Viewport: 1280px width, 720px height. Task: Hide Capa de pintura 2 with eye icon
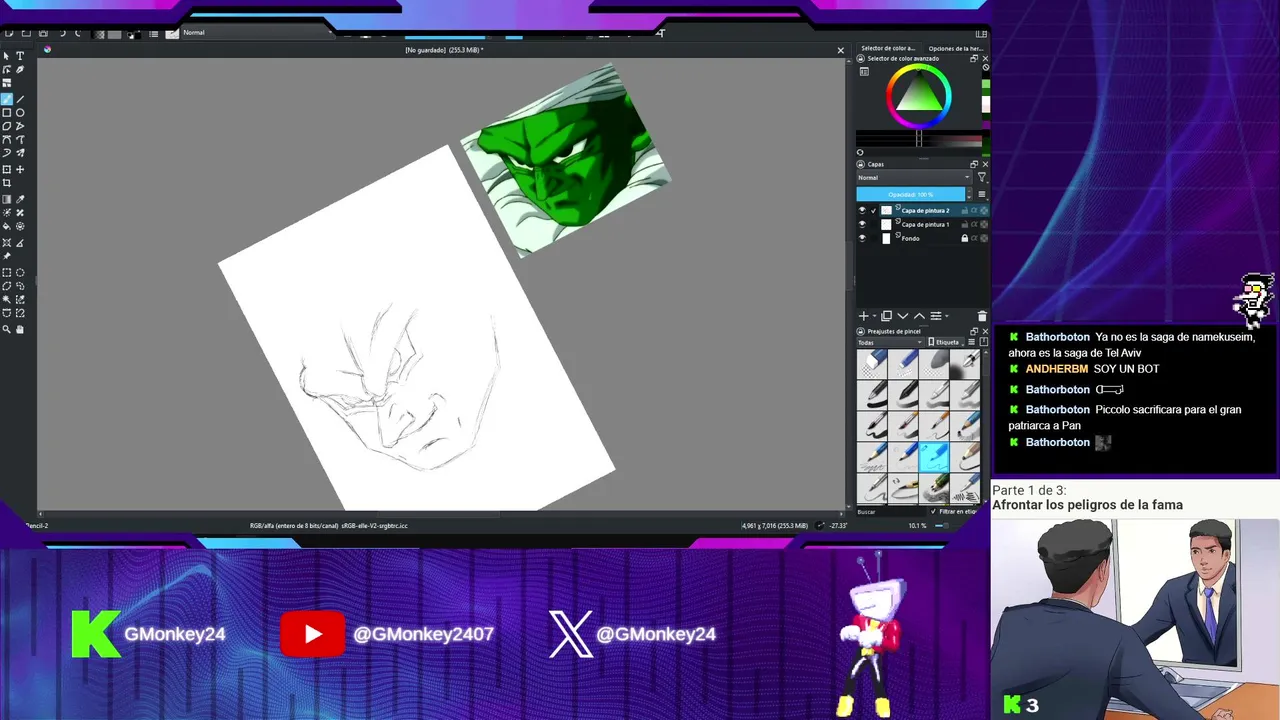pos(862,210)
